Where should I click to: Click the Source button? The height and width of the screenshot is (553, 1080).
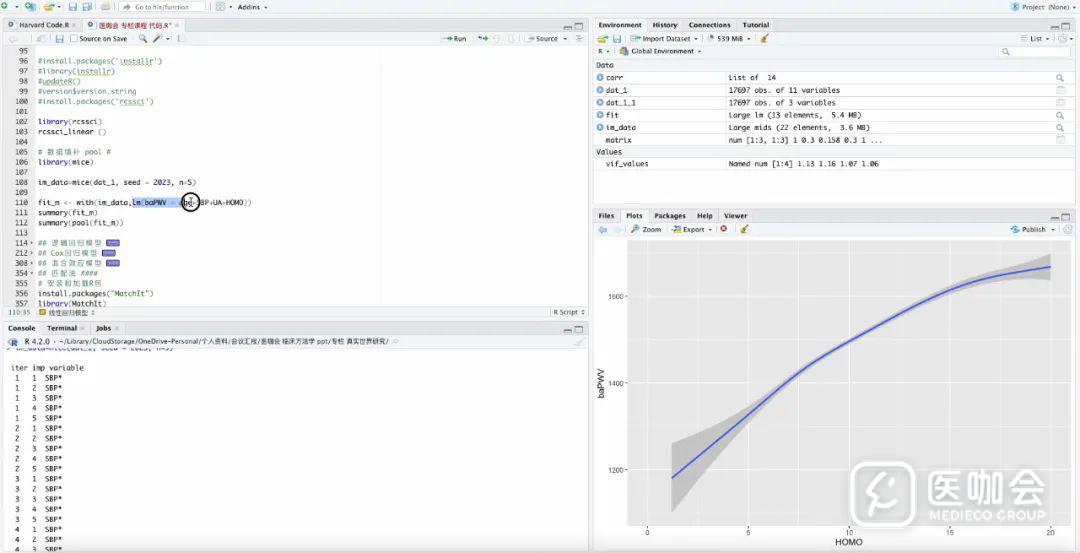[x=541, y=39]
